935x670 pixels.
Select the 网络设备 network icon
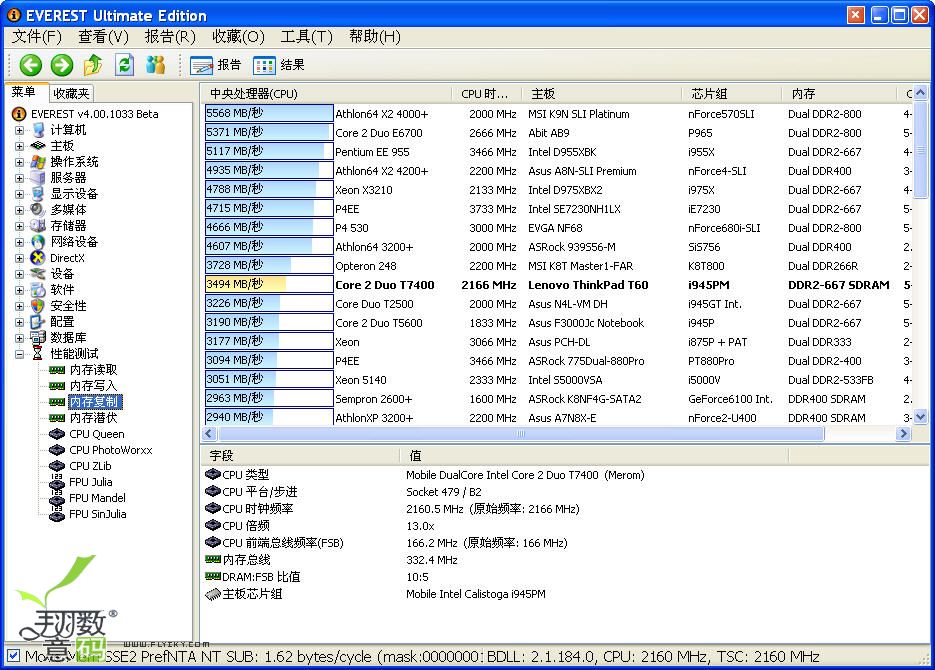click(38, 242)
